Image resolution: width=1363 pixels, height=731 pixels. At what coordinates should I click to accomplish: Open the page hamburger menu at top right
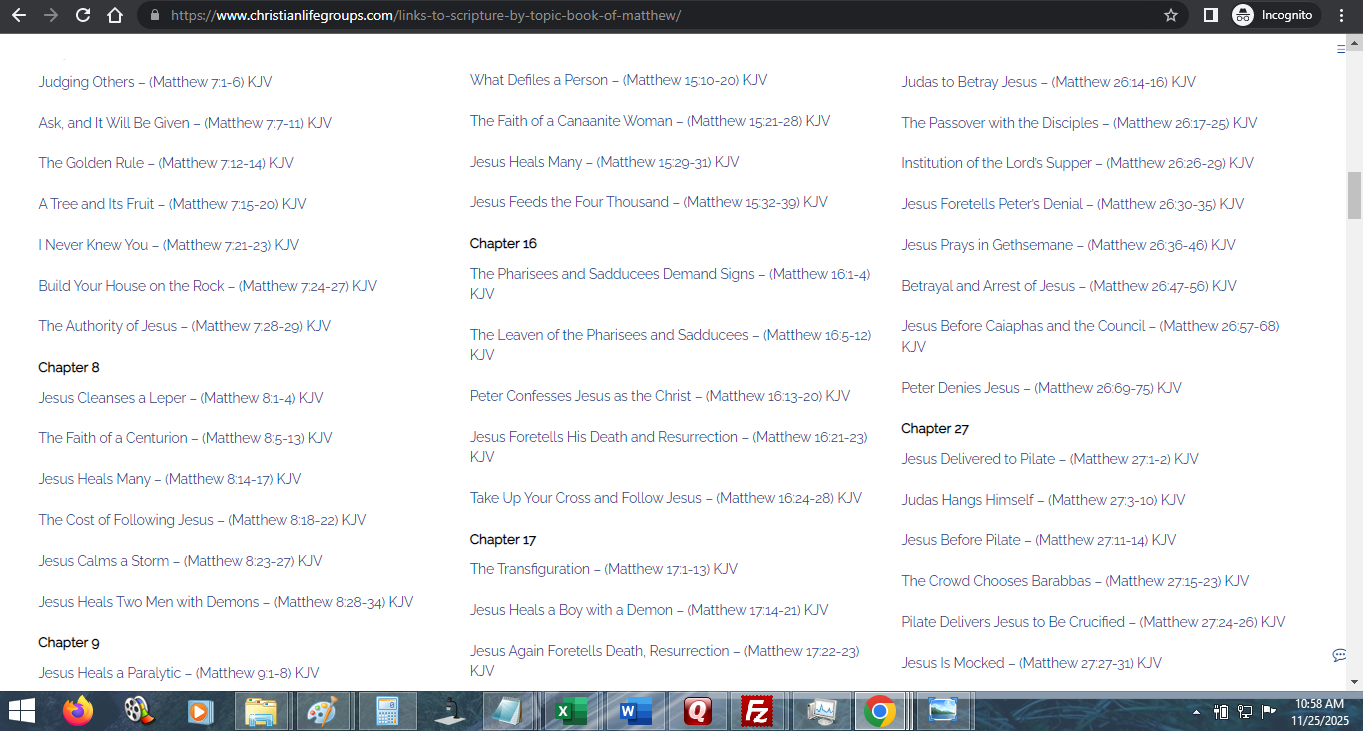[1341, 49]
